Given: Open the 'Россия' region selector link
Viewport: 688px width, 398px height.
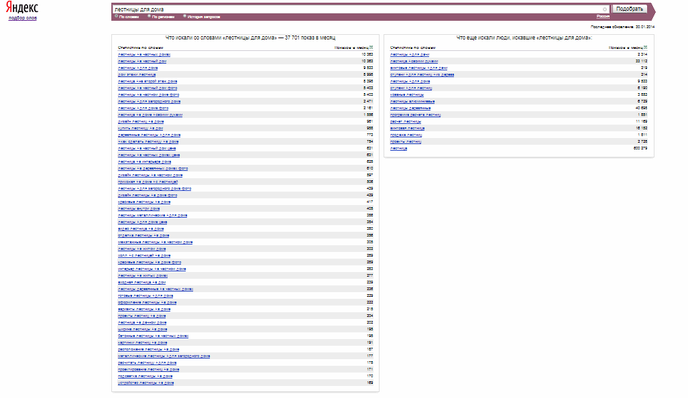Looking at the screenshot, I should 603,16.
